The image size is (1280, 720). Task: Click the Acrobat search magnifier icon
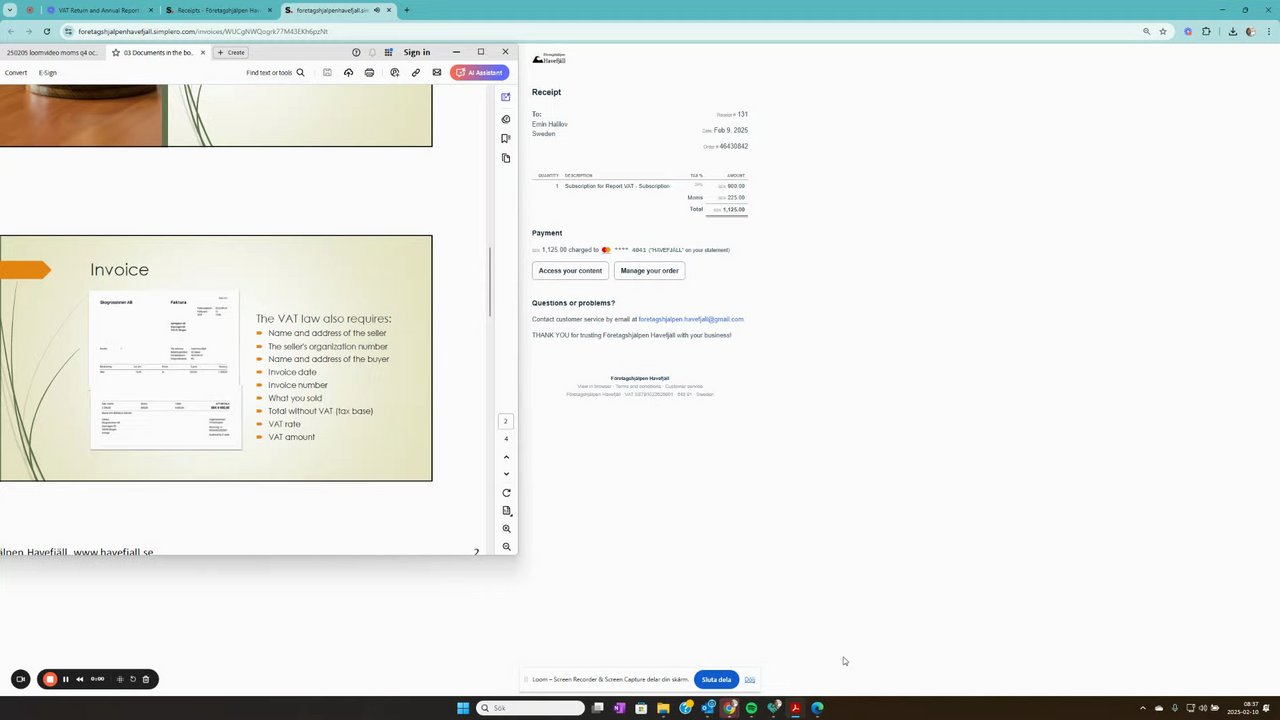(300, 72)
